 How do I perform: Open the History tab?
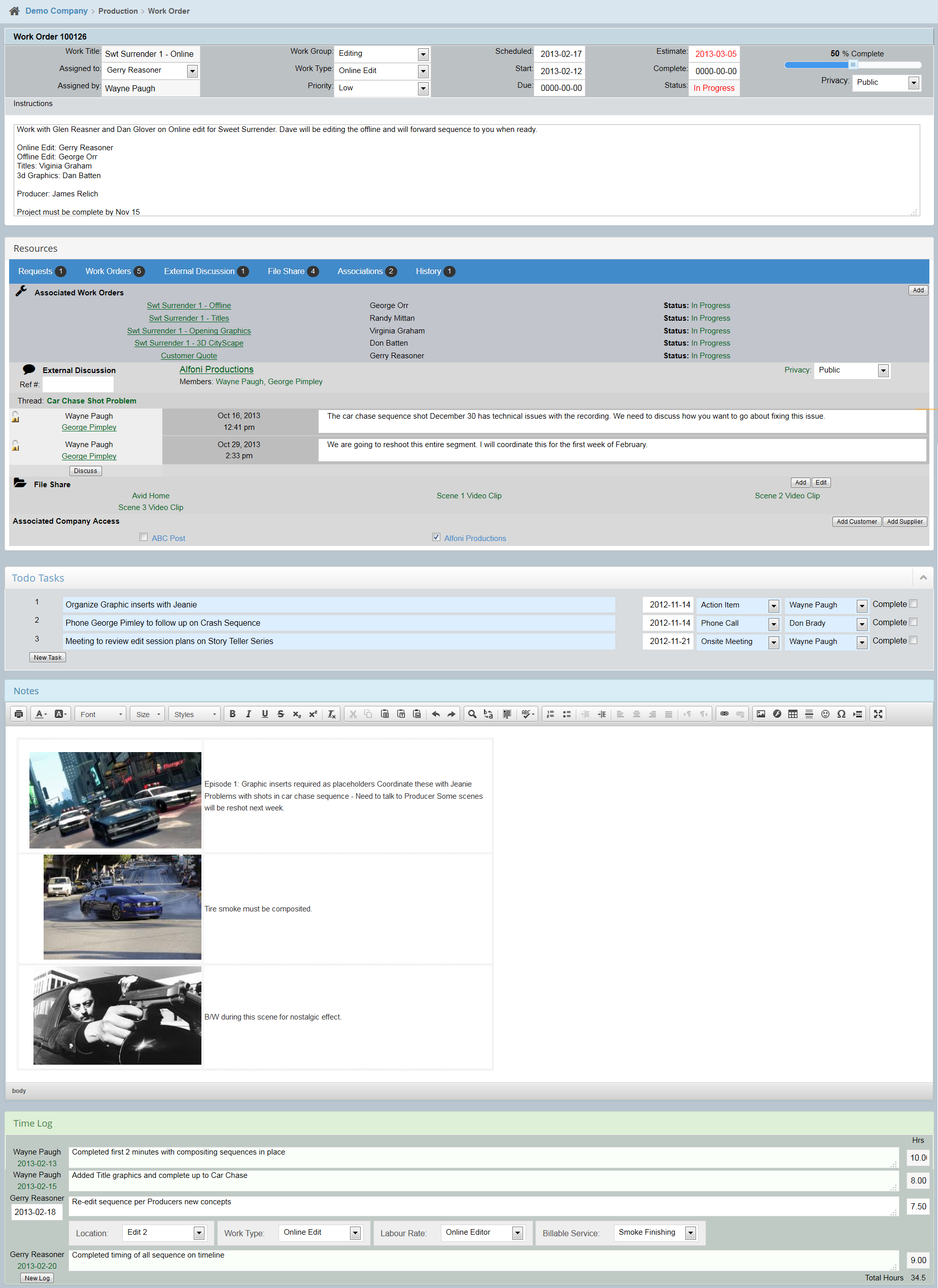[x=435, y=272]
